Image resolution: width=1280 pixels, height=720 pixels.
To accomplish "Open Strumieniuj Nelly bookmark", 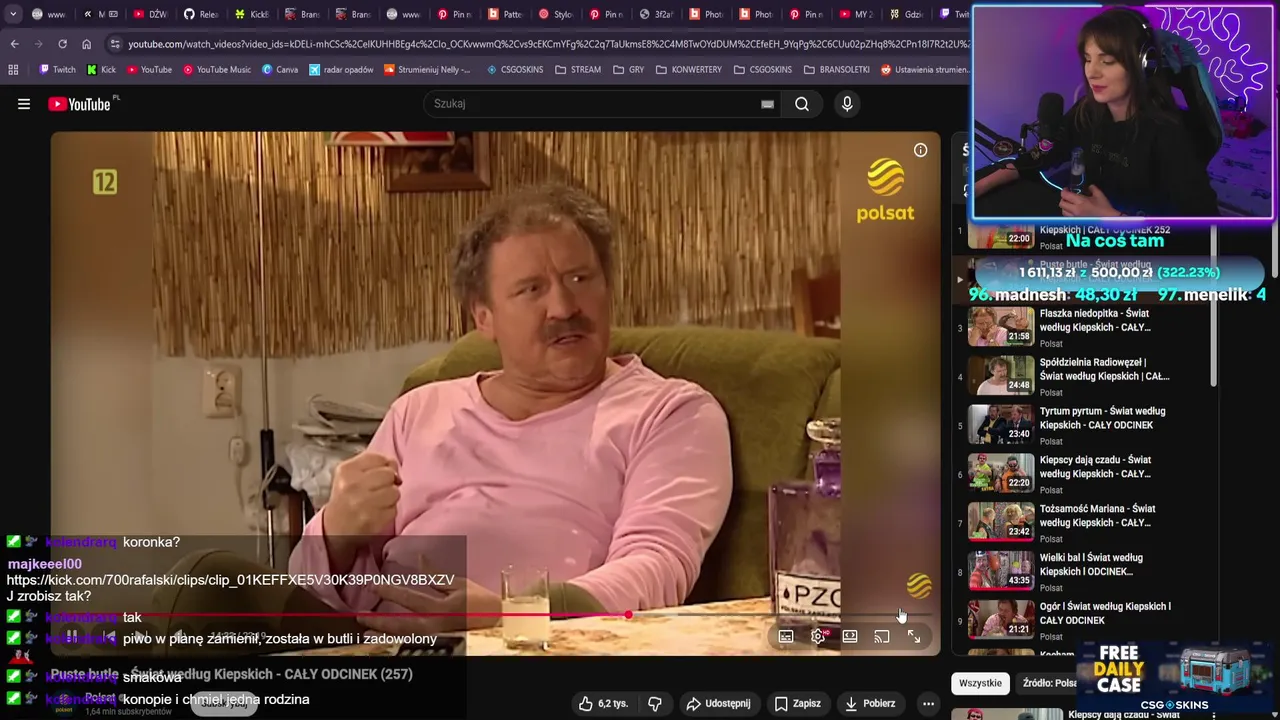I will 426,70.
